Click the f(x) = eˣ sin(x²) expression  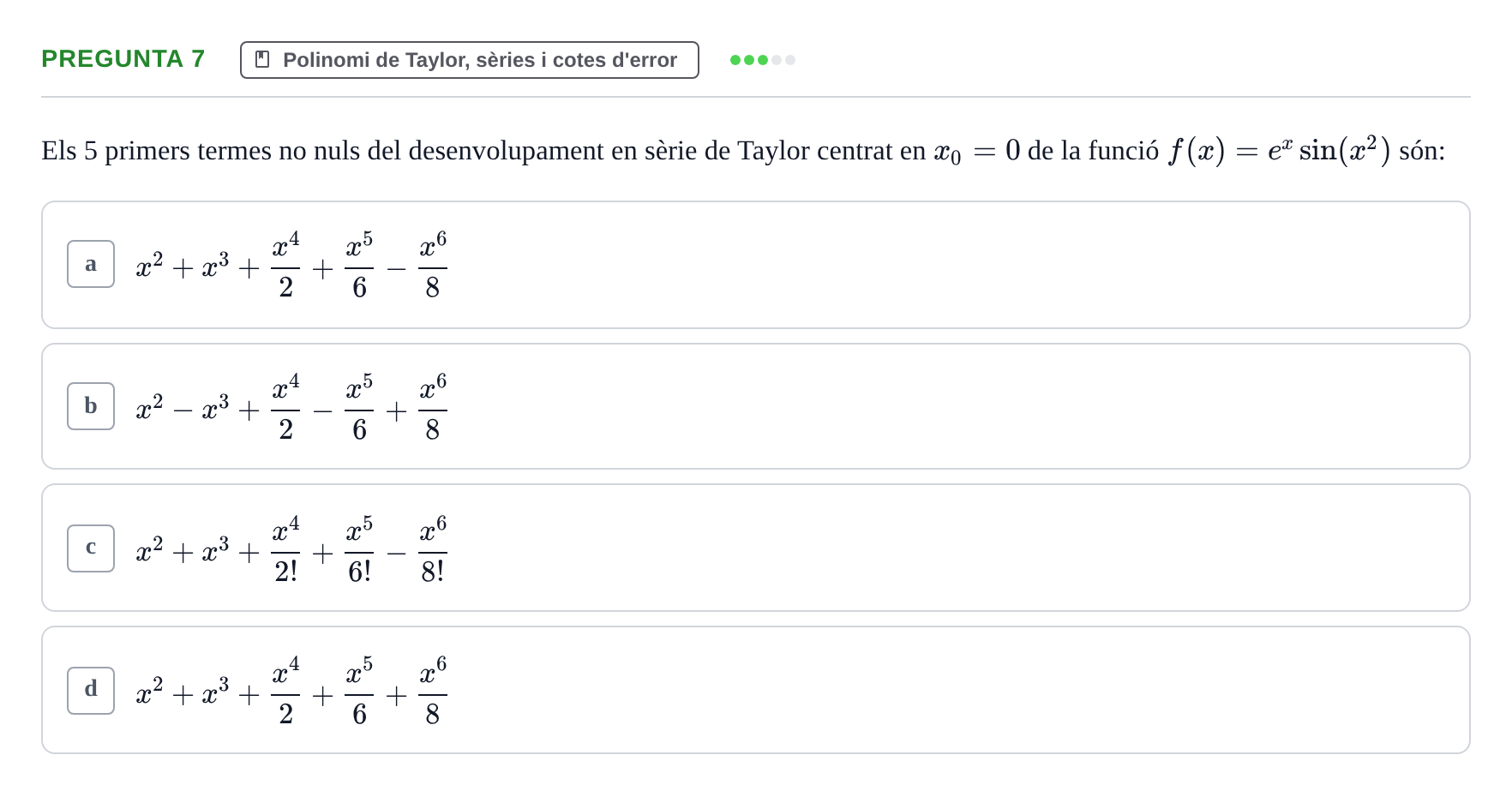[x=1280, y=150]
